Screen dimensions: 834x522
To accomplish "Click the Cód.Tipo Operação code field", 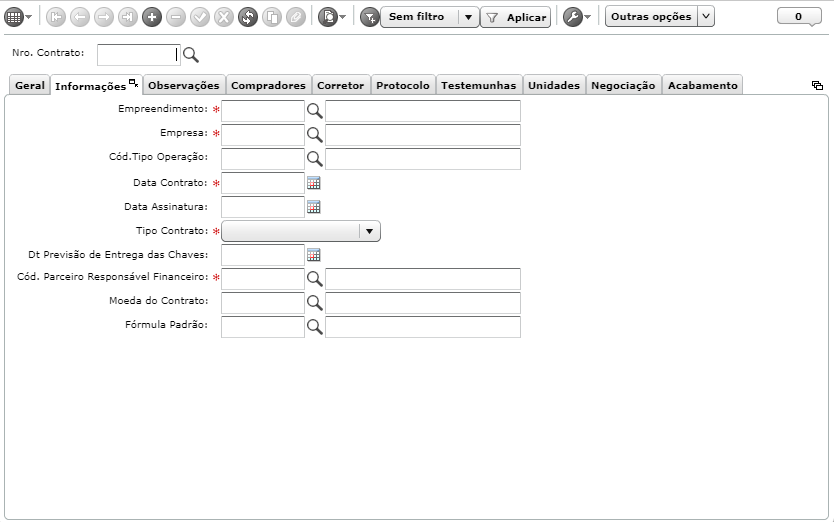I will click(263, 159).
